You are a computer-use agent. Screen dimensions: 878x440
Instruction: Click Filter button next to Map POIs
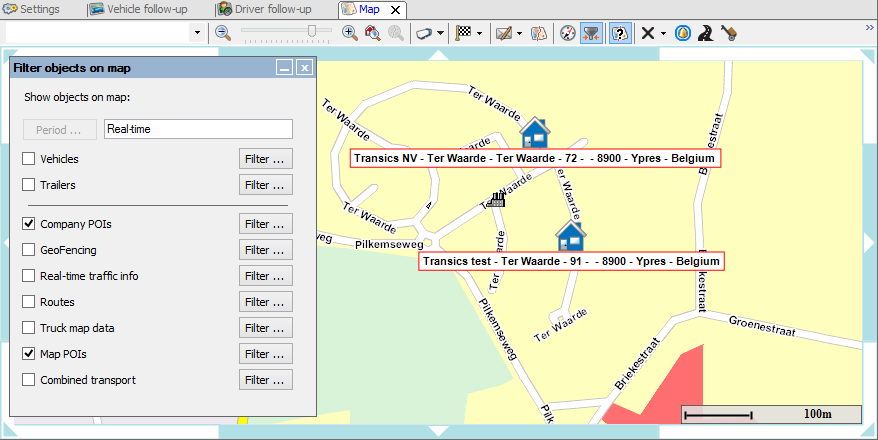[x=265, y=354]
